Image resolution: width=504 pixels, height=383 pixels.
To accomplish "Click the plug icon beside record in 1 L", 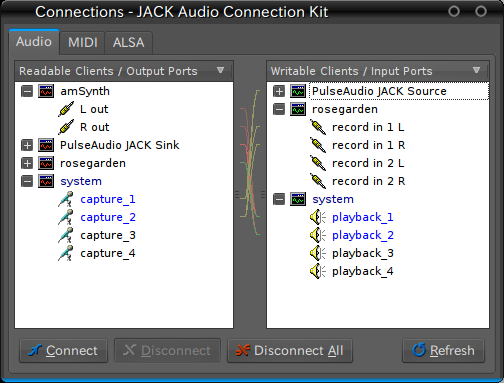I will tap(318, 127).
